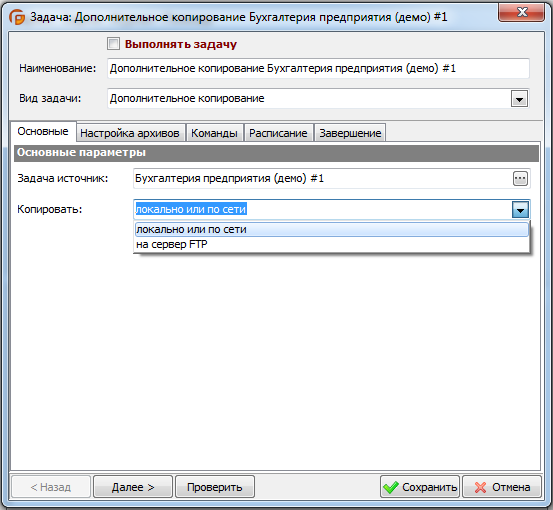Collapse the 'Копировать' dropdown arrow
The image size is (553, 510).
pyautogui.click(x=520, y=210)
